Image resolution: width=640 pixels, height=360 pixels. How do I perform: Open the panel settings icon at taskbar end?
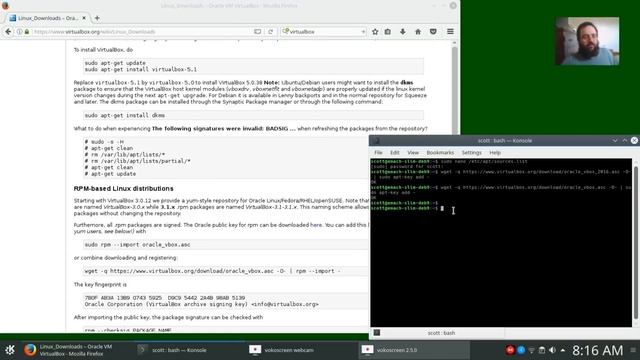pyautogui.click(x=633, y=350)
